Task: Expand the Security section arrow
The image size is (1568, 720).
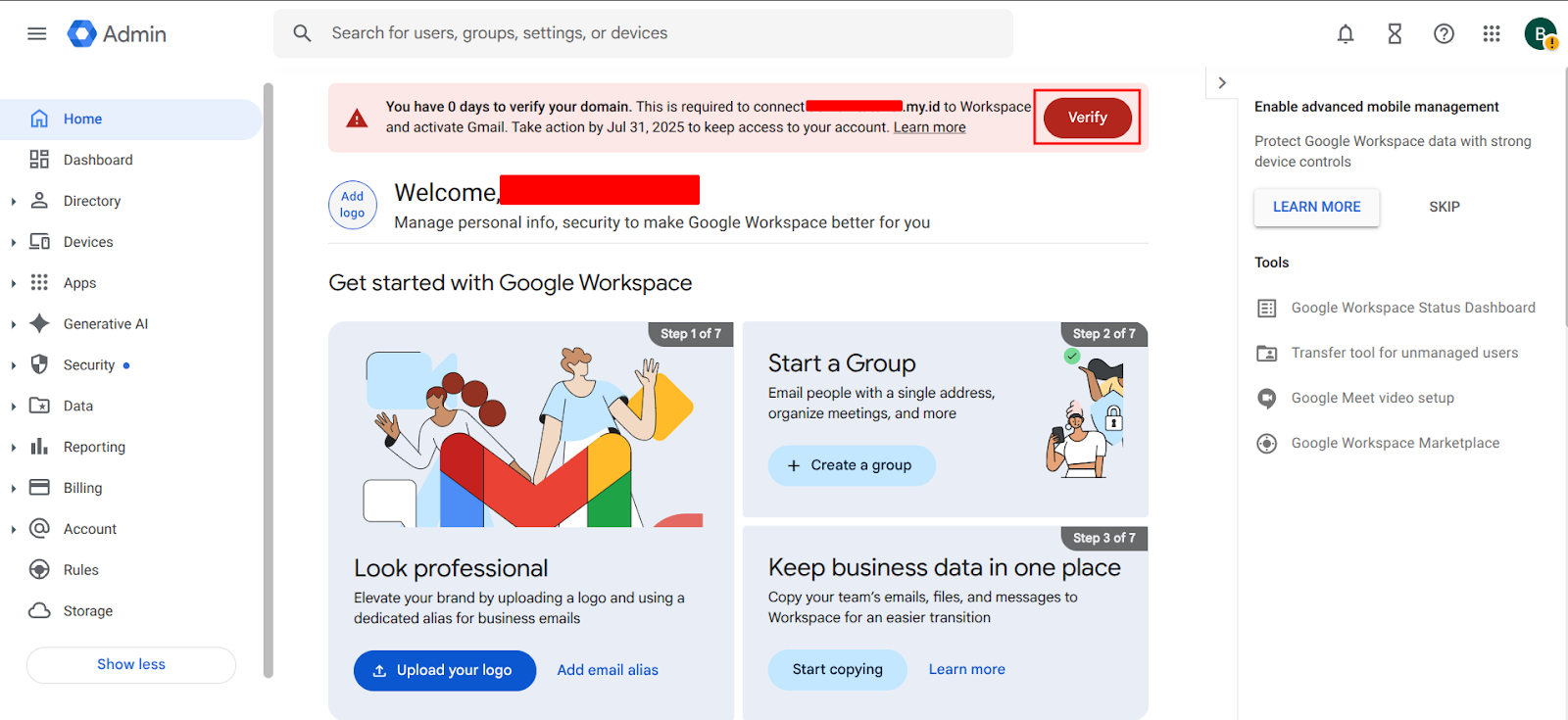Action: coord(14,365)
